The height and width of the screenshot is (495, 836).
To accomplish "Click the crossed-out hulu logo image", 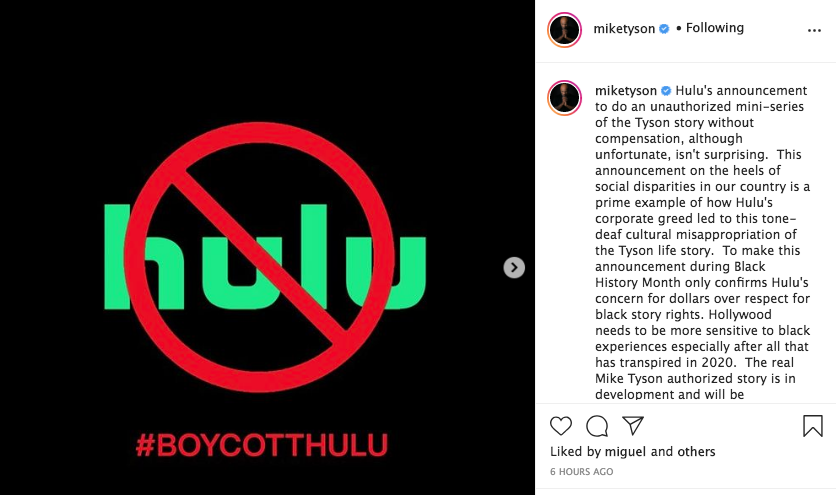I will point(265,257).
